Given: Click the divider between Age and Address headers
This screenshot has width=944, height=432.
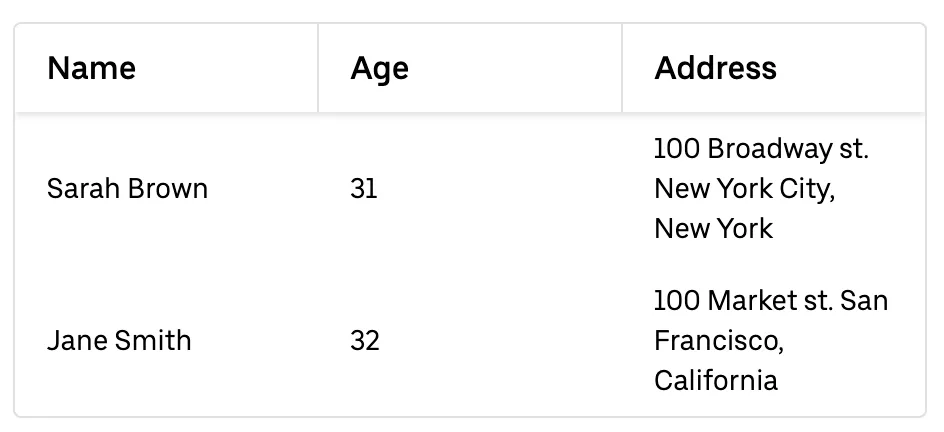Looking at the screenshot, I should [622, 69].
